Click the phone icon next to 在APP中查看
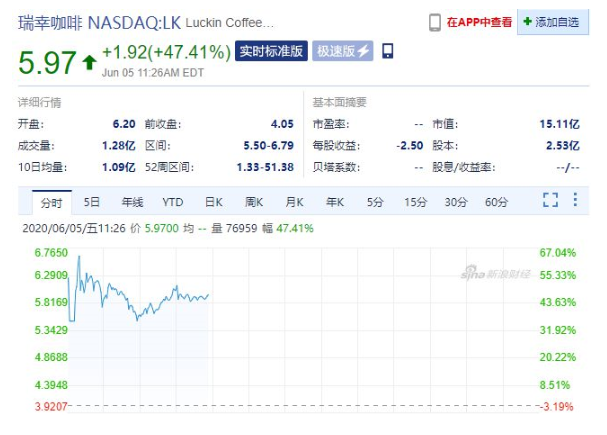Screen dimensions: 607x435 [x=434, y=21]
